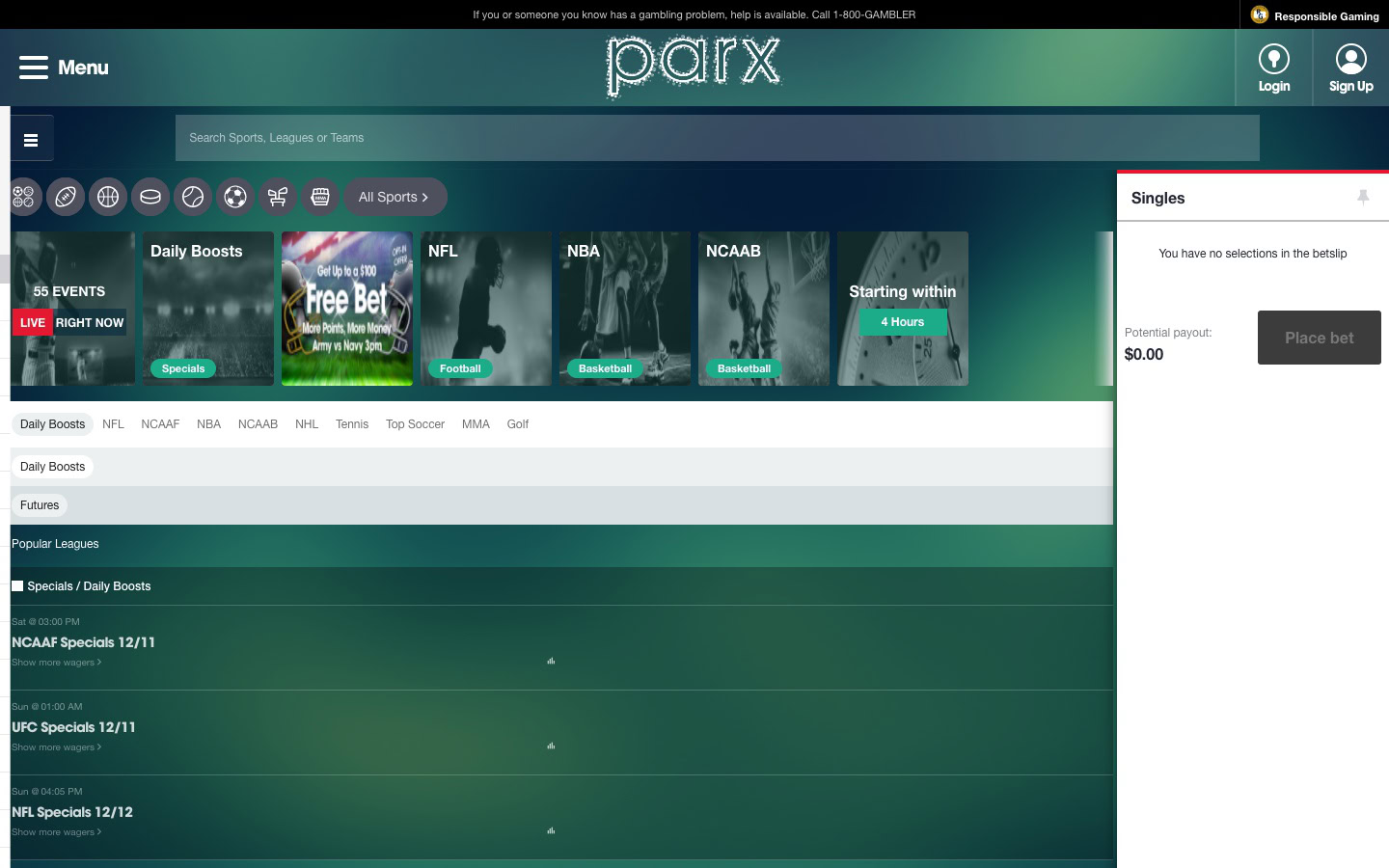Viewport: 1389px width, 868px height.
Task: Select the football sport icon
Action: tap(66, 197)
